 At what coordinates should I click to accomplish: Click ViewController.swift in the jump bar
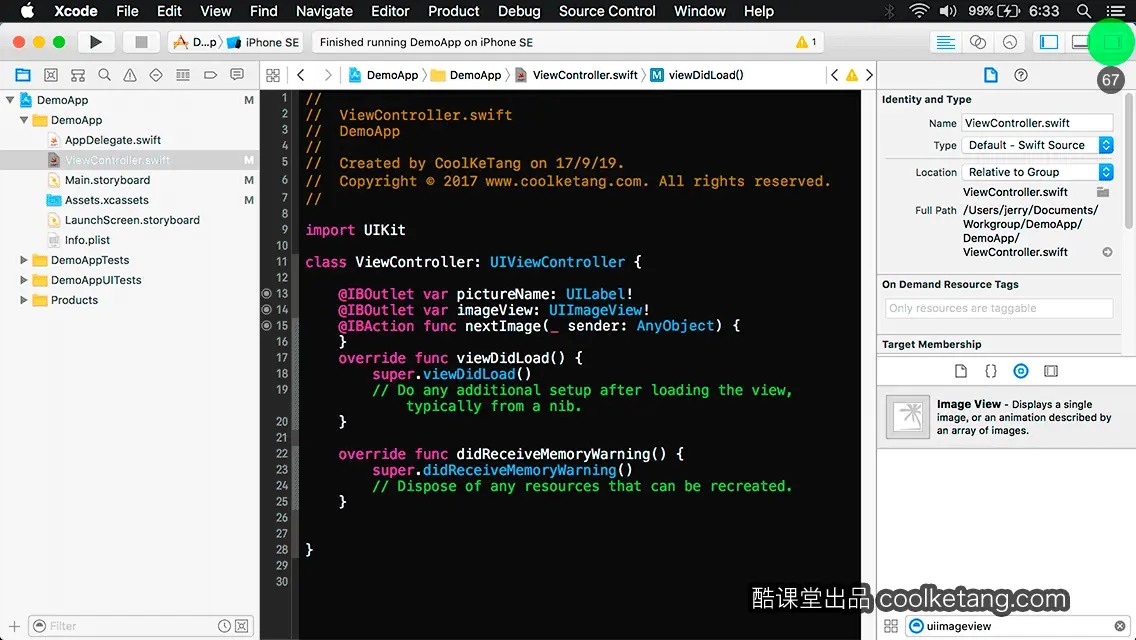(577, 75)
